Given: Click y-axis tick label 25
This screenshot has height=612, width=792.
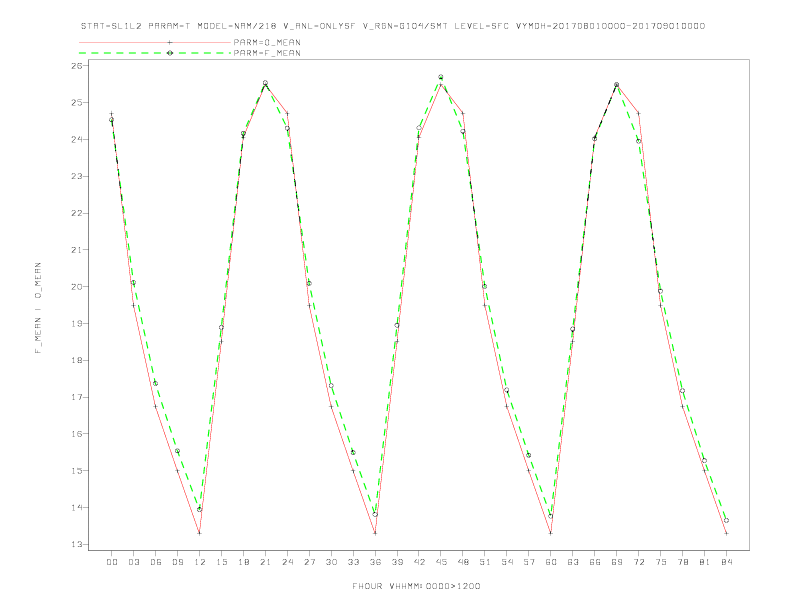Looking at the screenshot, I should click(76, 103).
